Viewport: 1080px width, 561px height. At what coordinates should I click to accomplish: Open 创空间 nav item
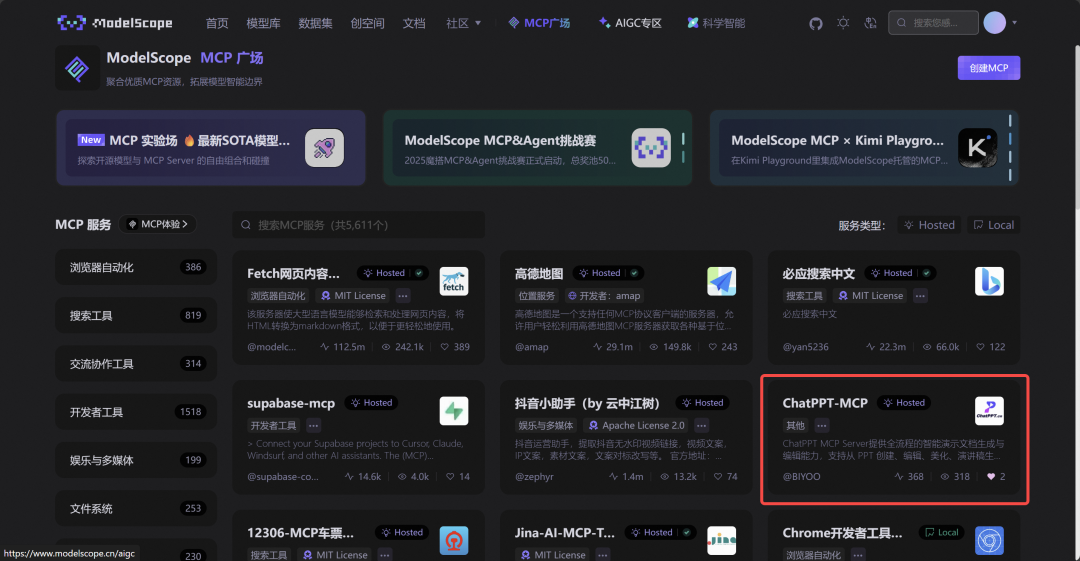click(367, 23)
